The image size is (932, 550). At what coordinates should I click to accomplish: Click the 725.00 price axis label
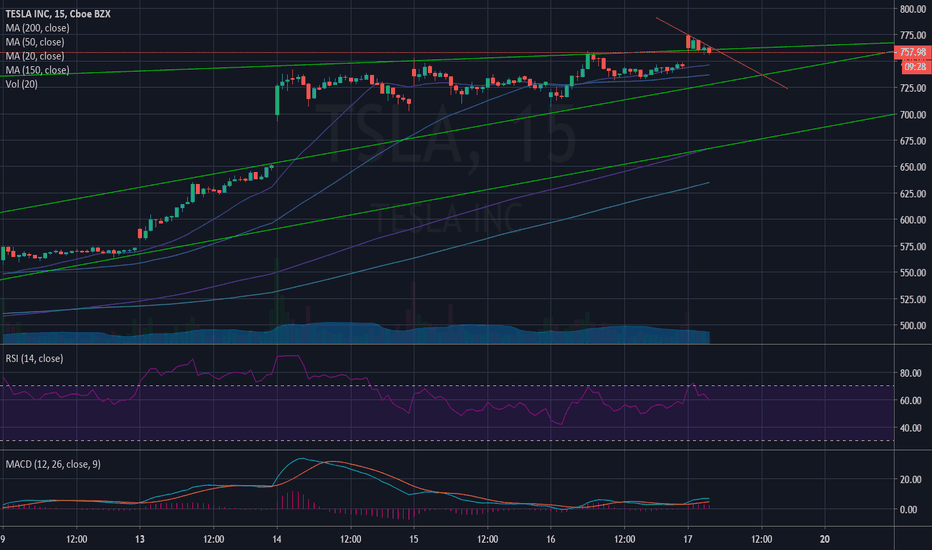913,88
